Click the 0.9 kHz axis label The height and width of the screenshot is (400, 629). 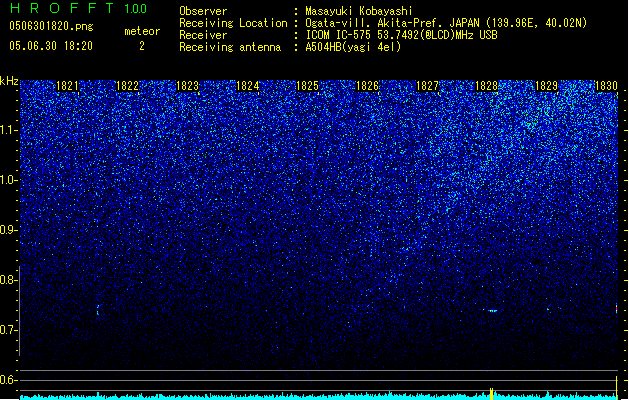[x=9, y=230]
